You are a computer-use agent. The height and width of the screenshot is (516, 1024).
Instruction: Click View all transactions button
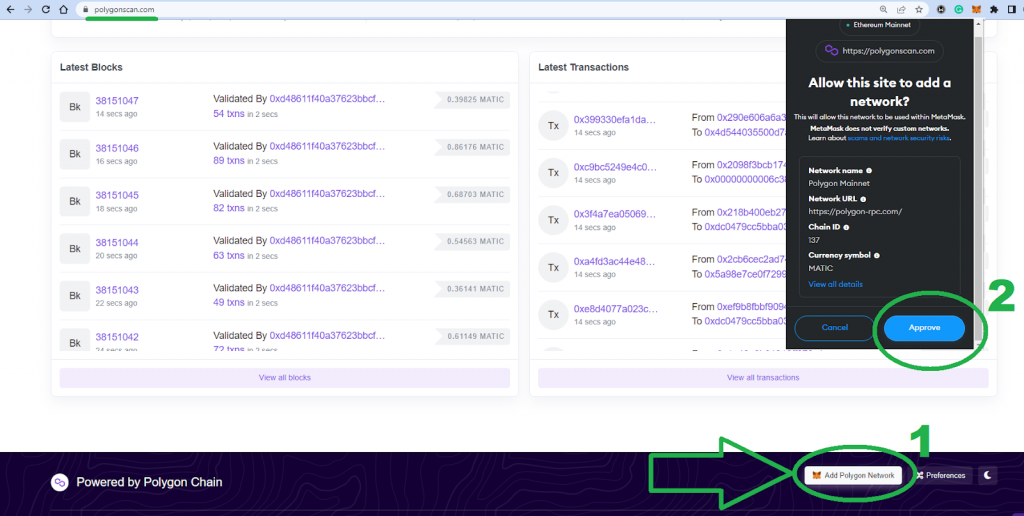(763, 378)
